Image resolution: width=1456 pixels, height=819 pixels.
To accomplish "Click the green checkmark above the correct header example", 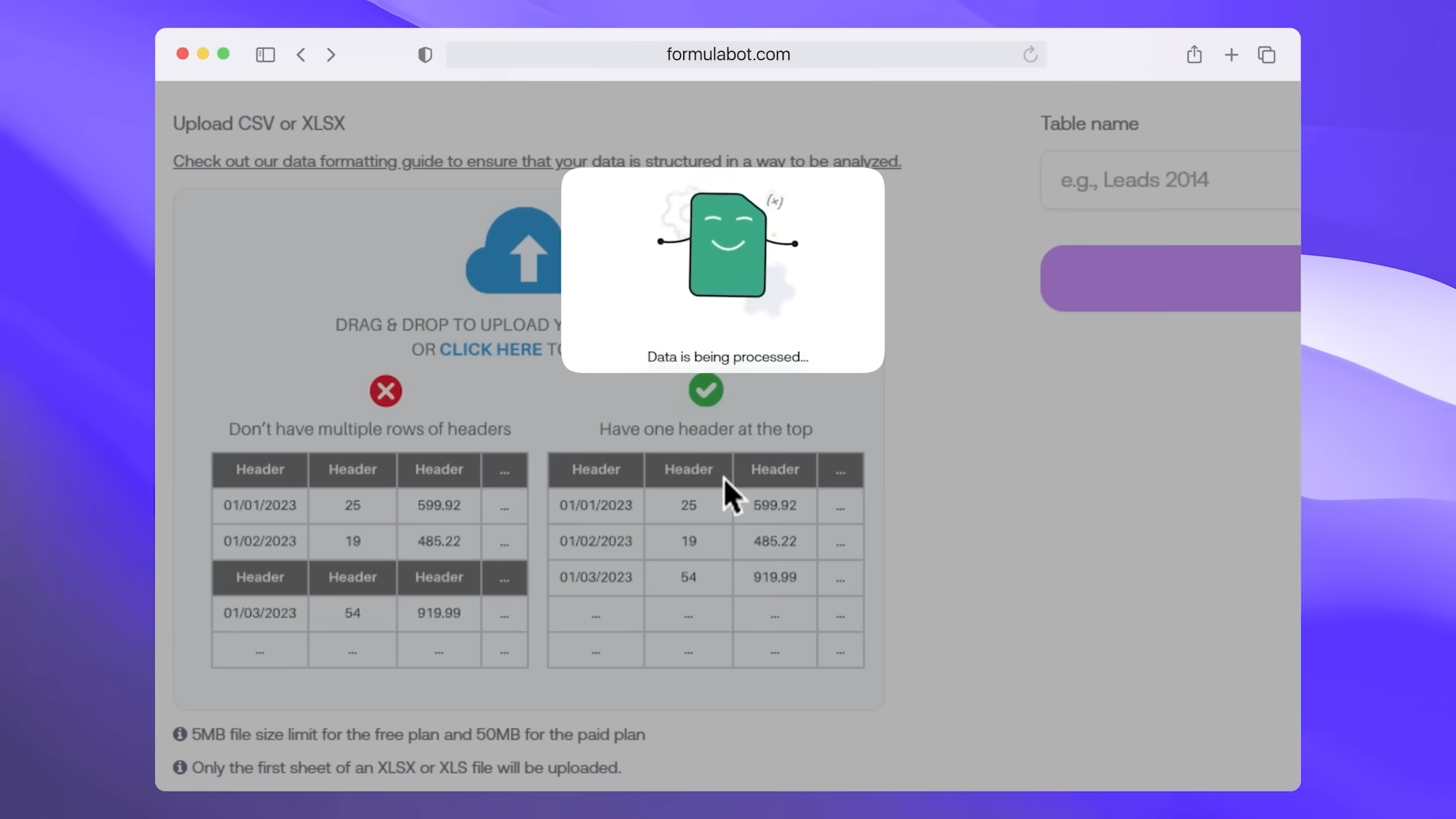I will click(705, 390).
